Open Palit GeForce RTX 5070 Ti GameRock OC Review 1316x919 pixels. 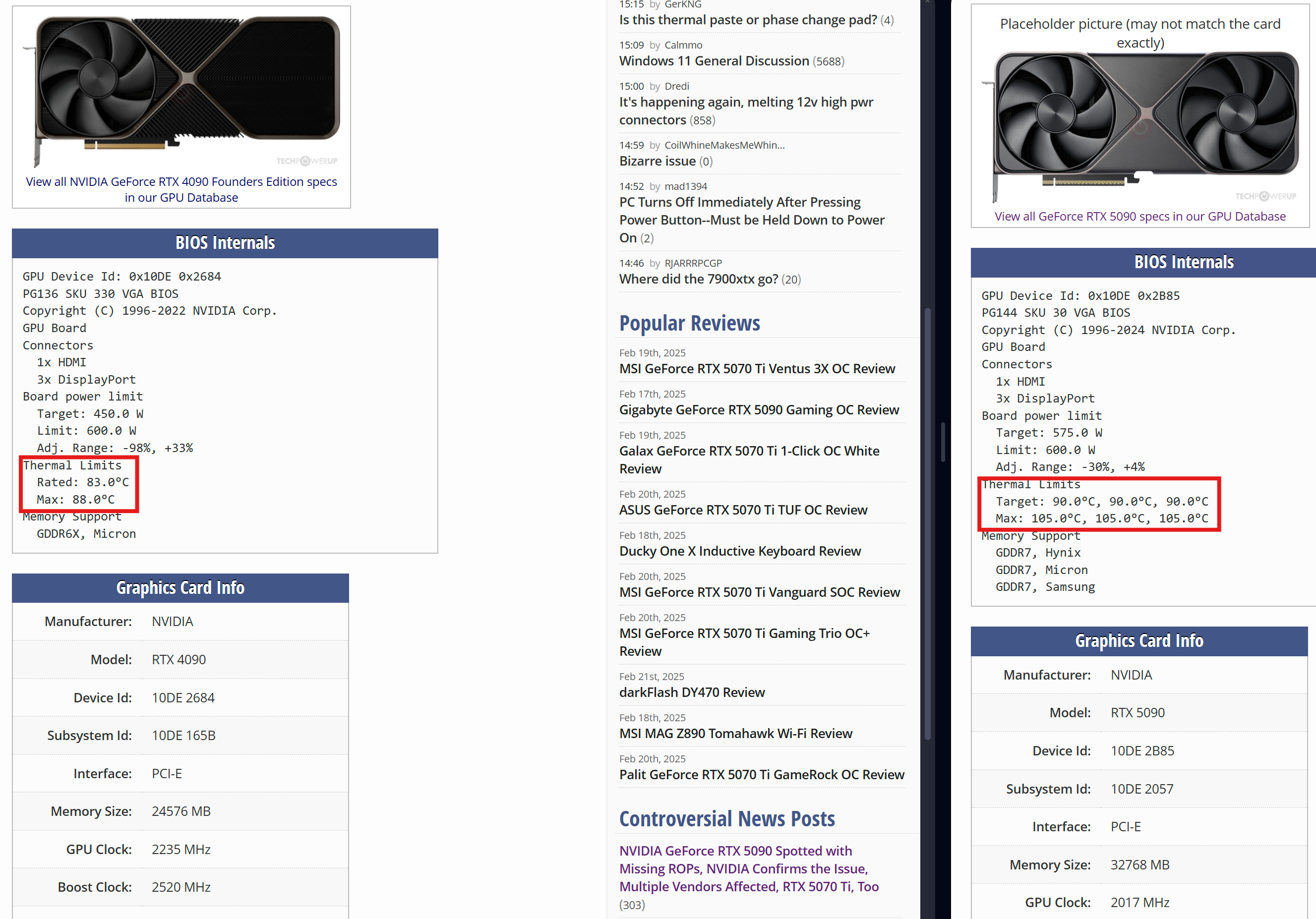[761, 775]
